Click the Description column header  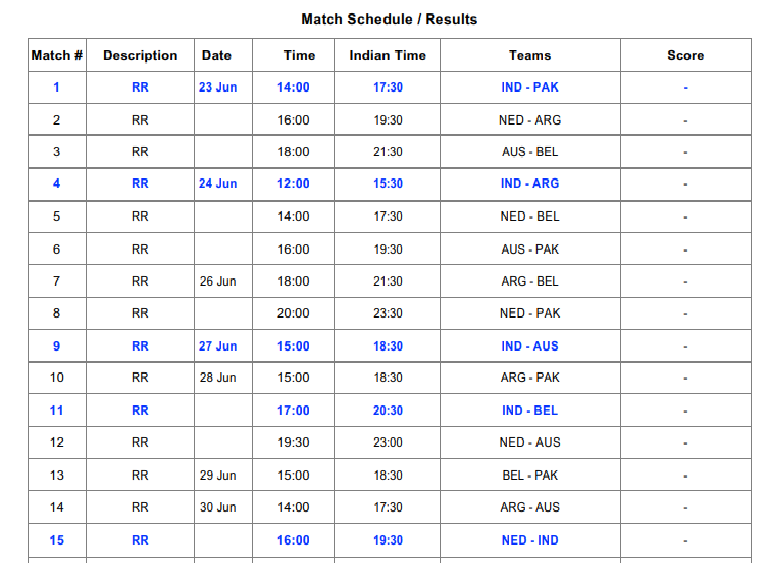tap(140, 56)
